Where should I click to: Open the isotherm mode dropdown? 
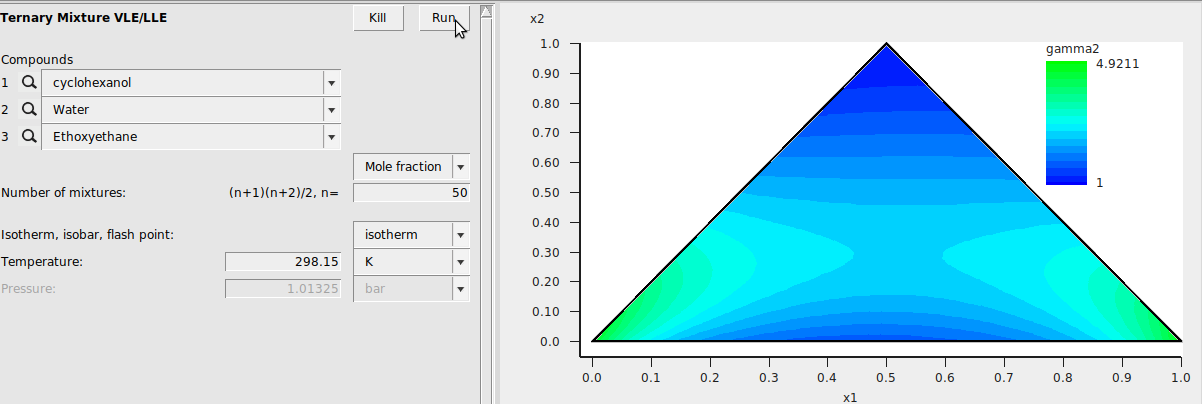coord(460,235)
